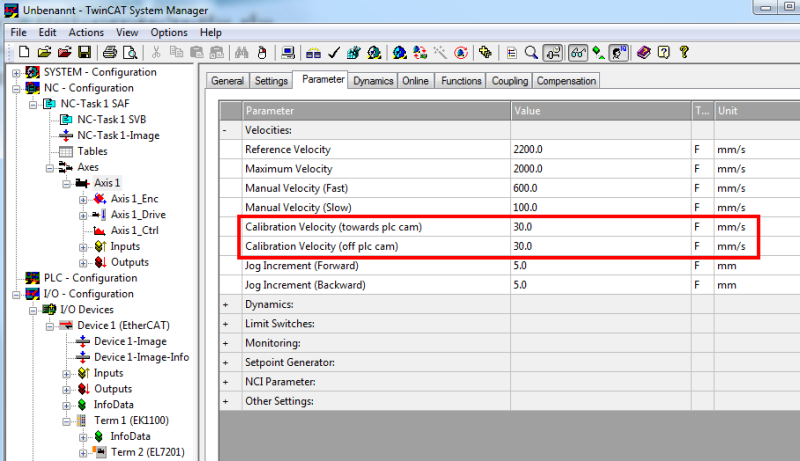Switch to the Functions tab

tap(461, 81)
